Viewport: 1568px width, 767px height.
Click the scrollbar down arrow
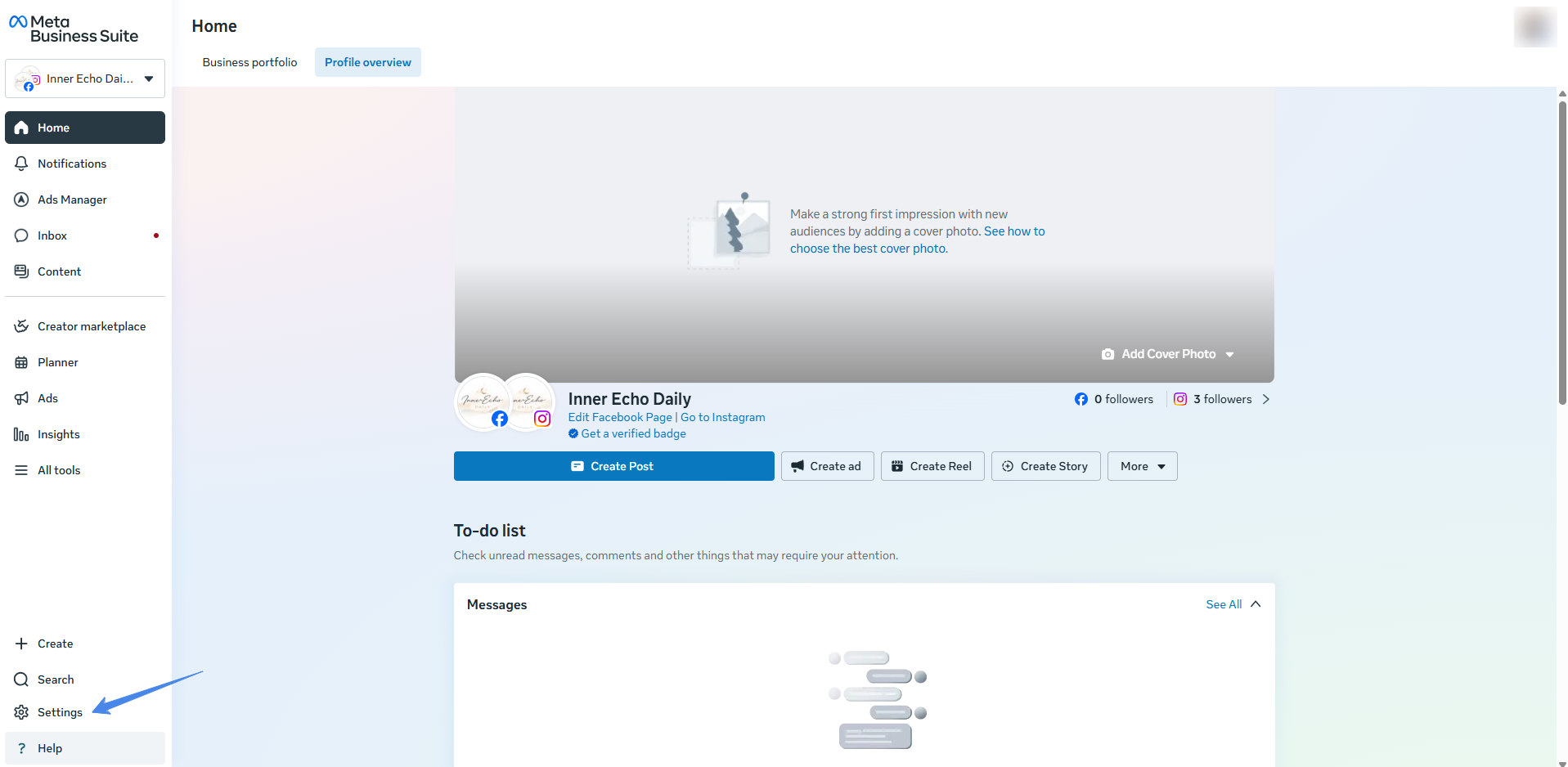coord(1562,763)
